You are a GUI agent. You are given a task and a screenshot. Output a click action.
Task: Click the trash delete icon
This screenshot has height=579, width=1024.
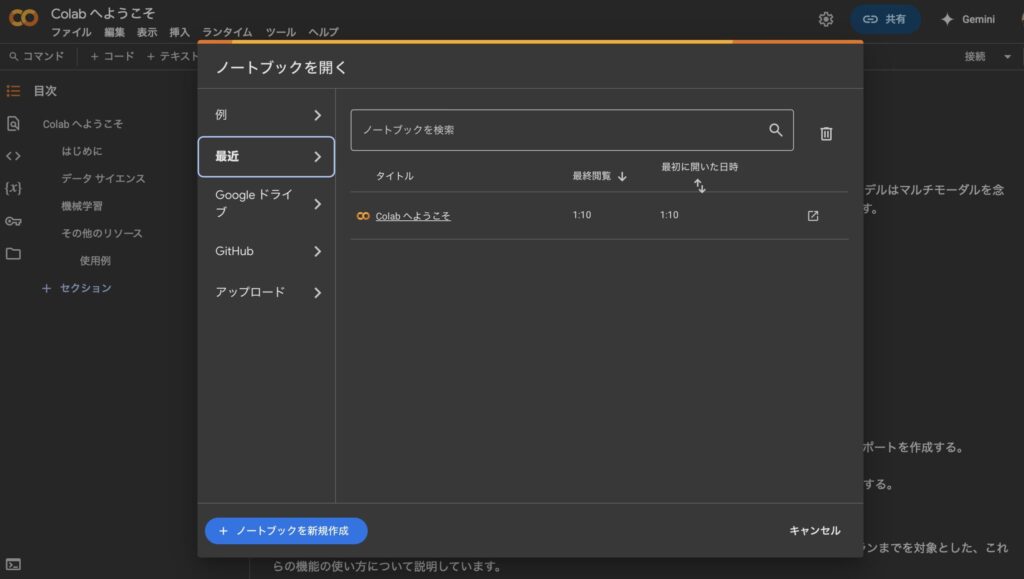coord(826,134)
